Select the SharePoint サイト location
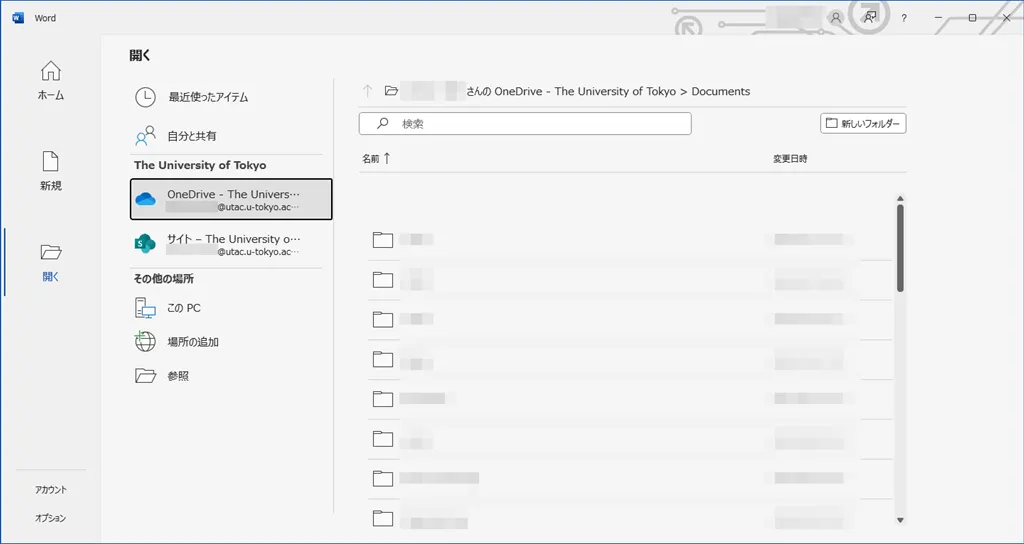This screenshot has width=1024, height=544. [x=231, y=245]
